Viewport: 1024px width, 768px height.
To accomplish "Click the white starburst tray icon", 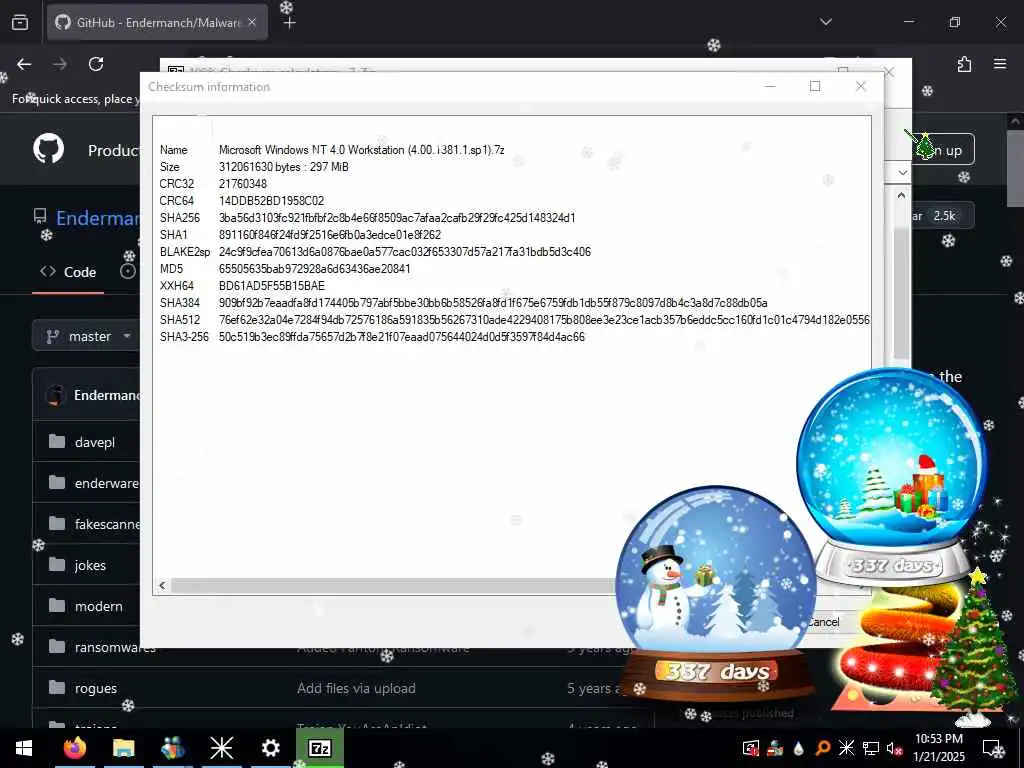I will tap(846, 748).
